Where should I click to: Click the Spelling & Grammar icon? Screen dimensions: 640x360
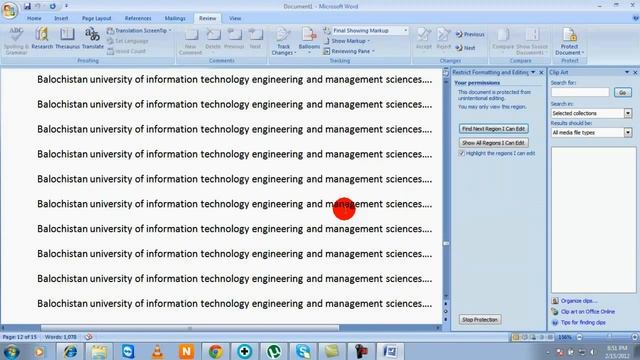tap(16, 40)
